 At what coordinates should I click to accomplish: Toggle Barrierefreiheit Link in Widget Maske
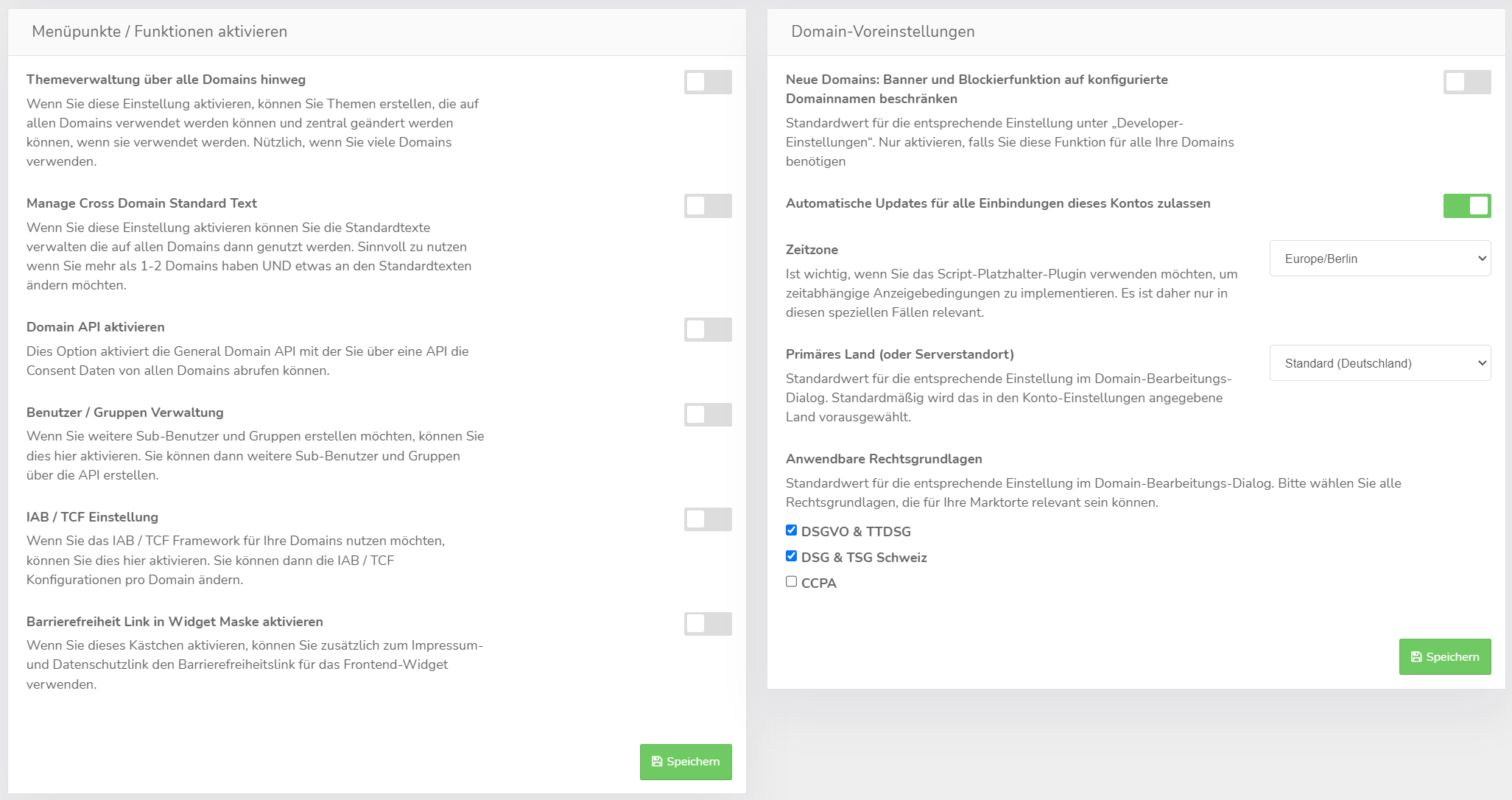[707, 624]
